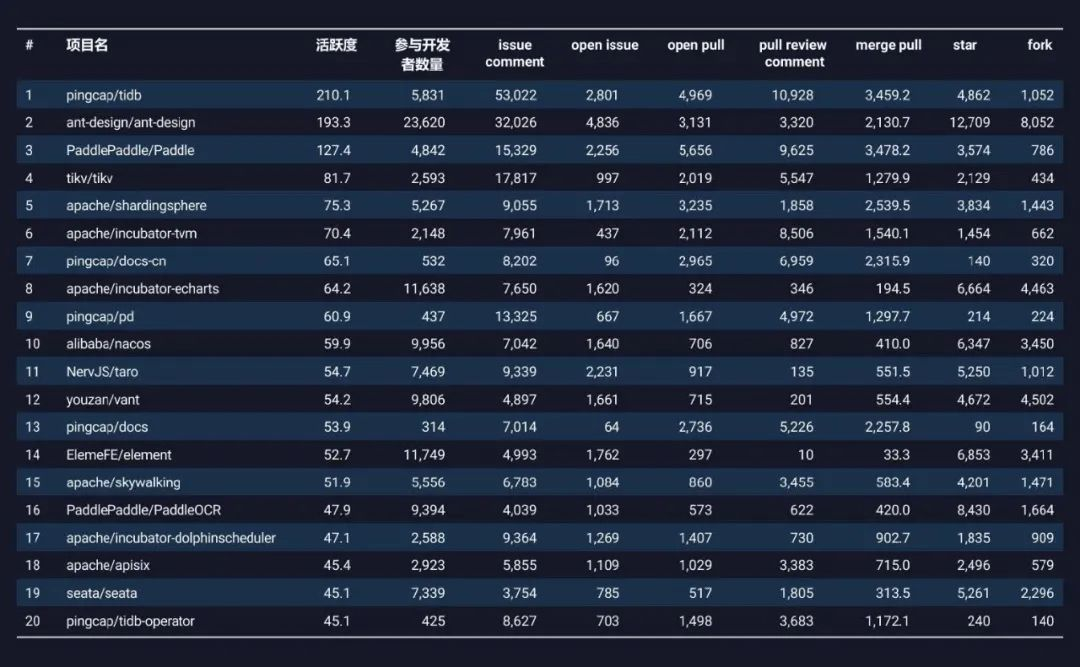1080x667 pixels.
Task: Select project name apache/apisix
Action: pos(108,565)
